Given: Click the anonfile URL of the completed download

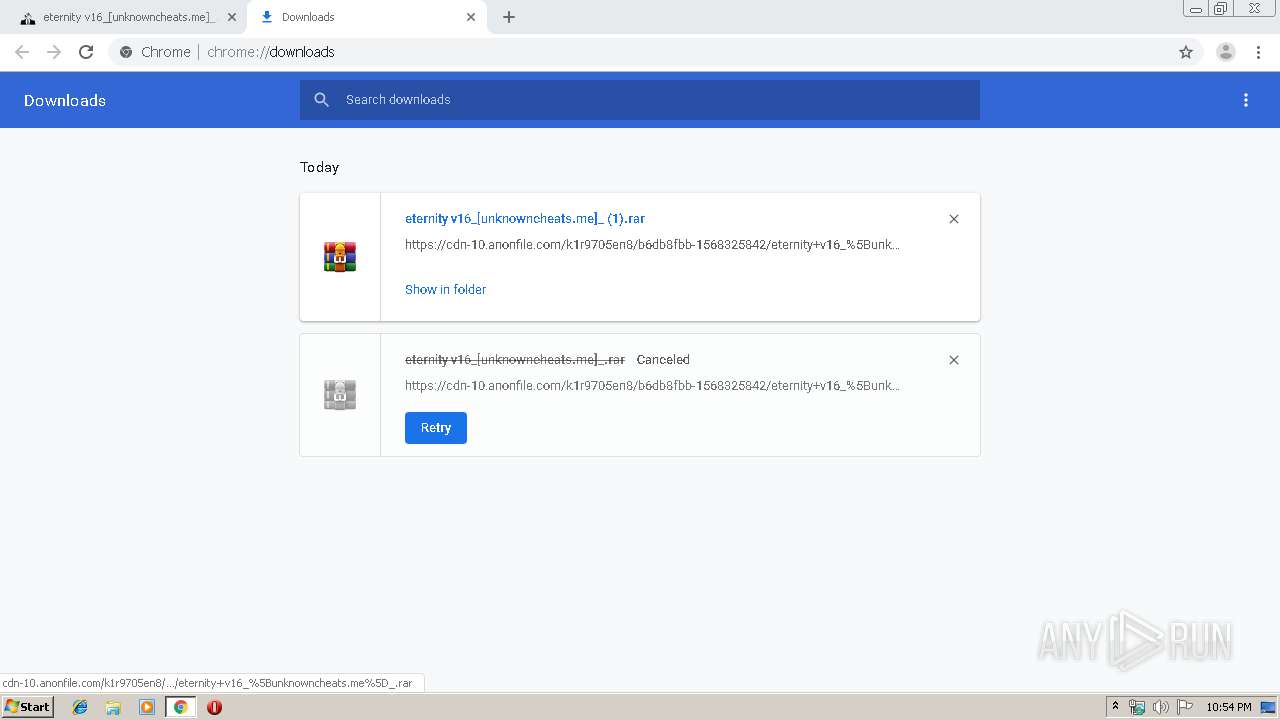Looking at the screenshot, I should (652, 244).
